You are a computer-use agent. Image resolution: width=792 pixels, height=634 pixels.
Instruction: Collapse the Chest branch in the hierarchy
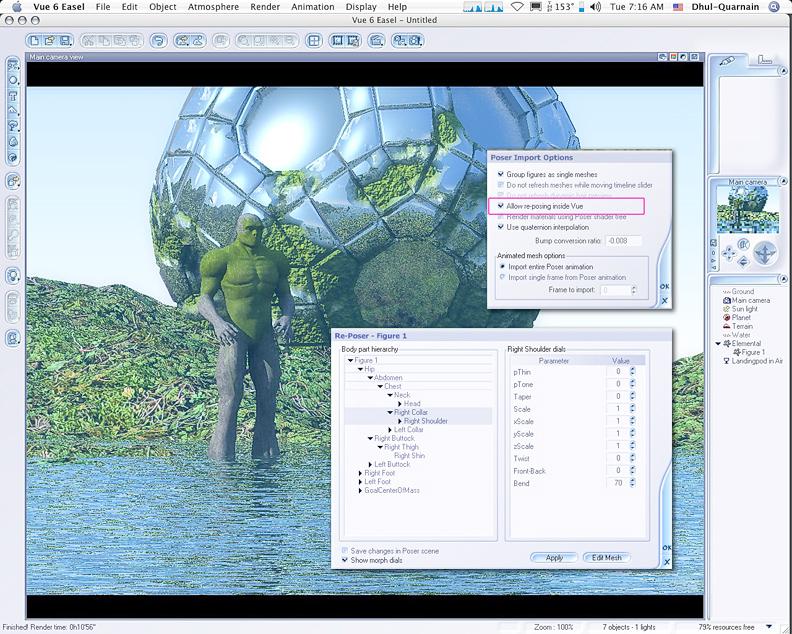[x=380, y=386]
